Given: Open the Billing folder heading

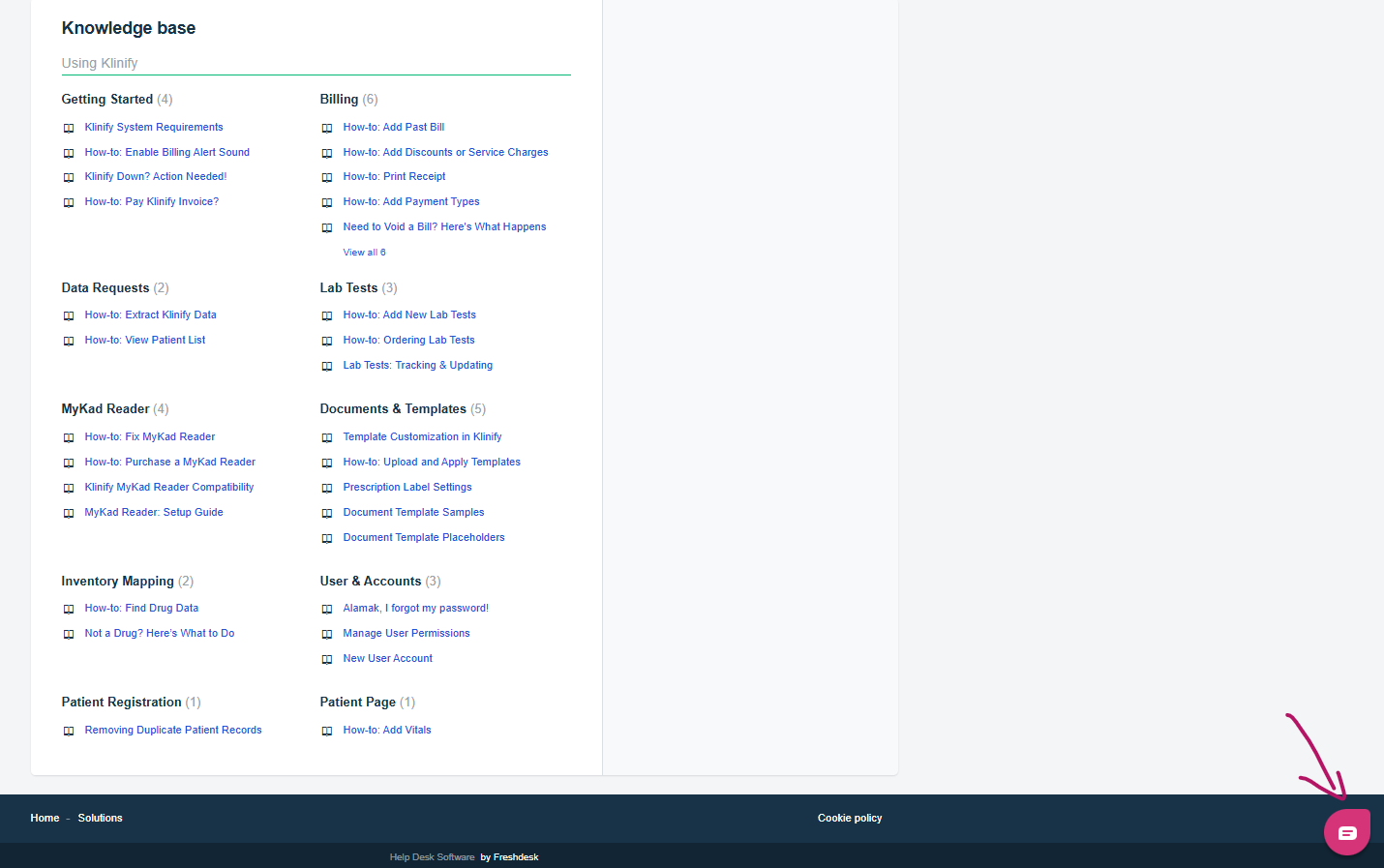Looking at the screenshot, I should [339, 99].
